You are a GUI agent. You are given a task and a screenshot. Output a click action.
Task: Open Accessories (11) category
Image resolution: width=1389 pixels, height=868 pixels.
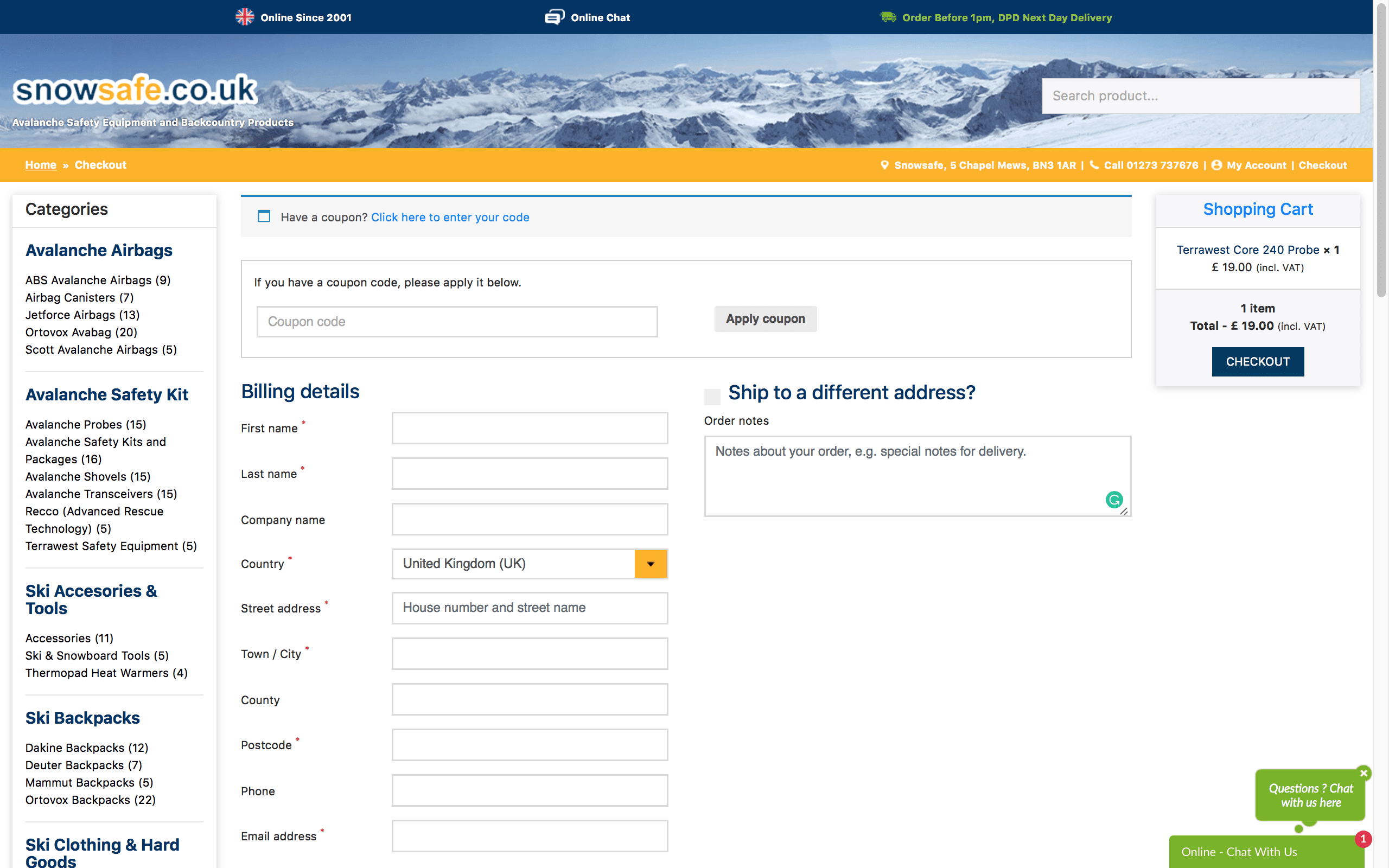pos(69,639)
